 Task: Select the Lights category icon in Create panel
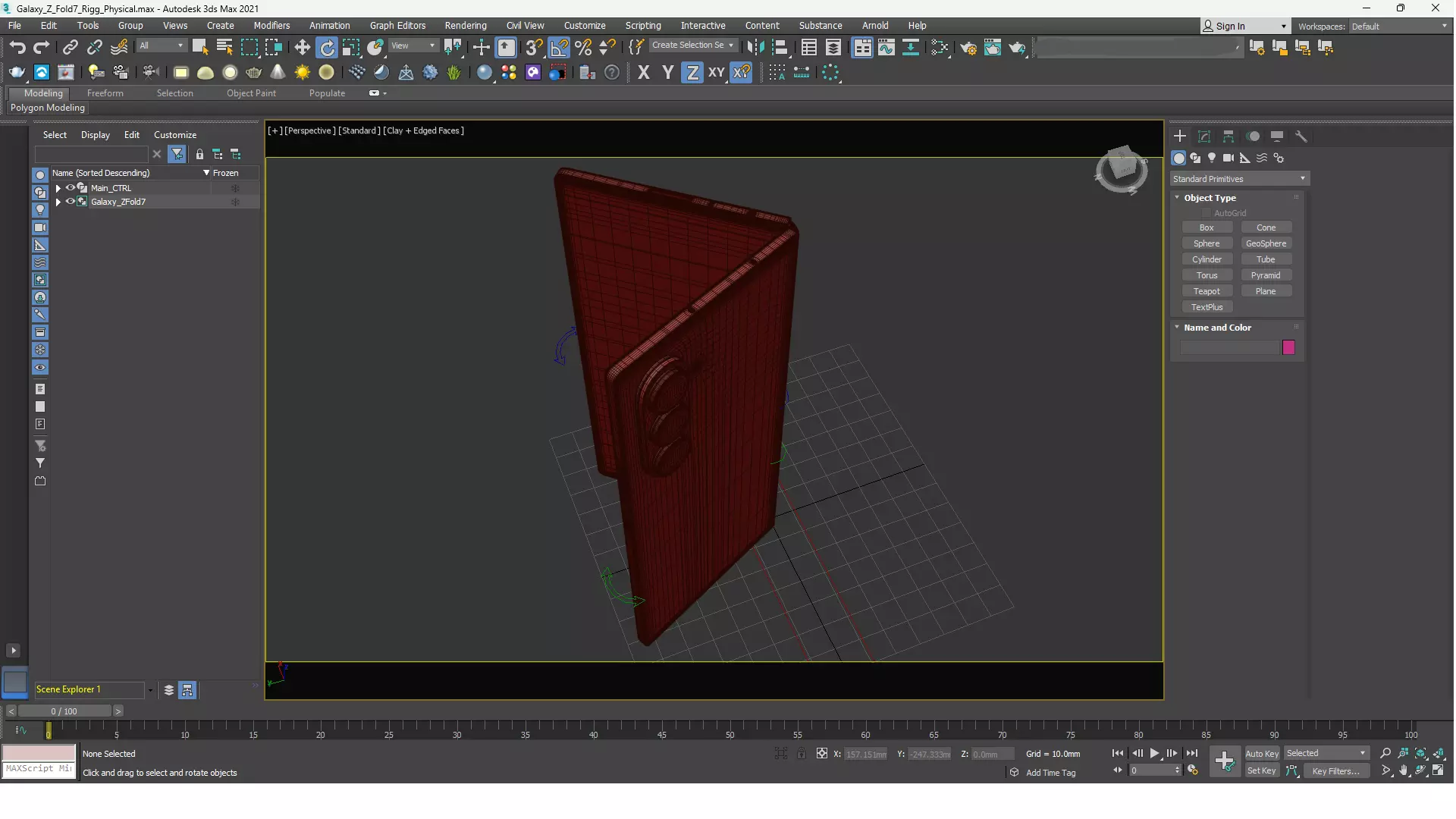point(1212,158)
